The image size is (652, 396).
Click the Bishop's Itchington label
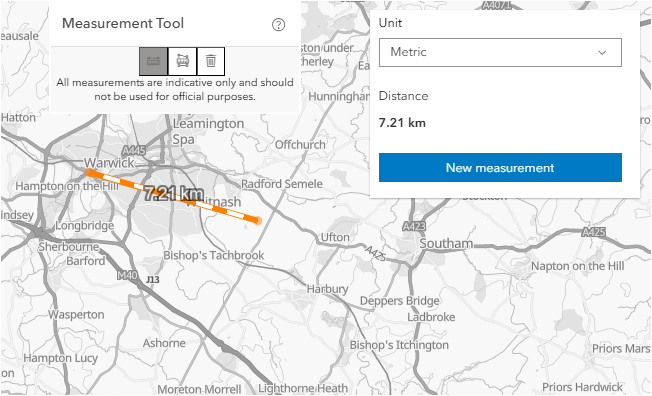[x=399, y=345]
